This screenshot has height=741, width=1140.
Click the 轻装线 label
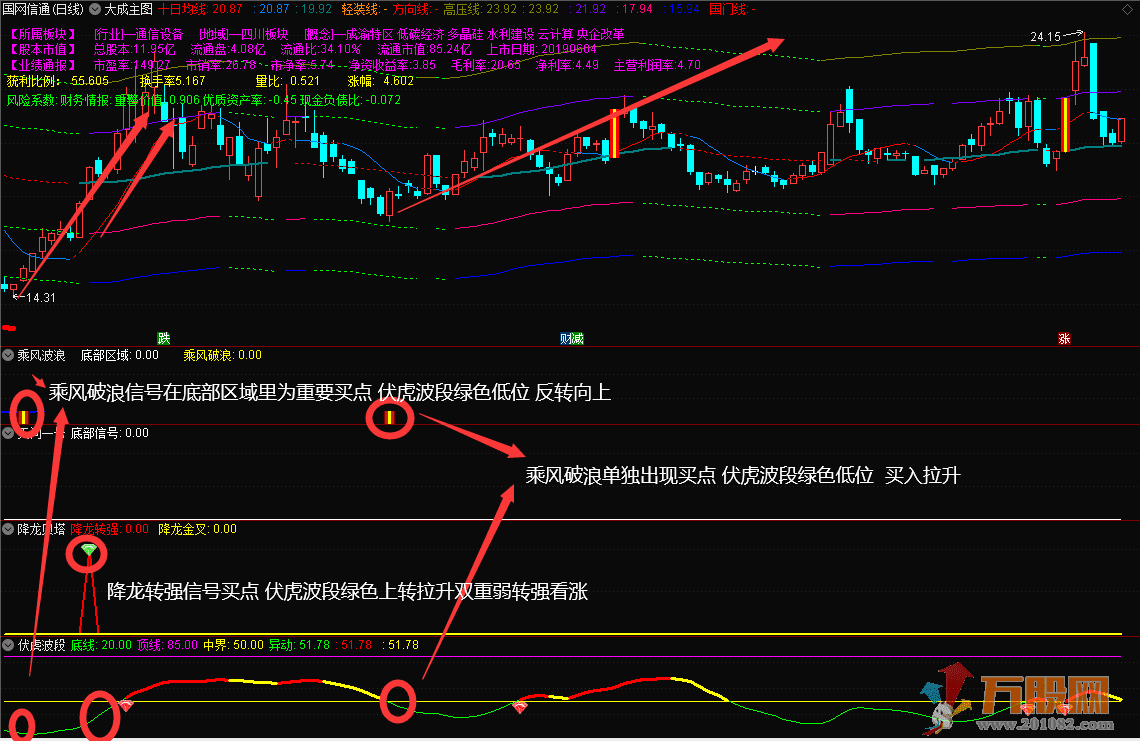(x=363, y=9)
